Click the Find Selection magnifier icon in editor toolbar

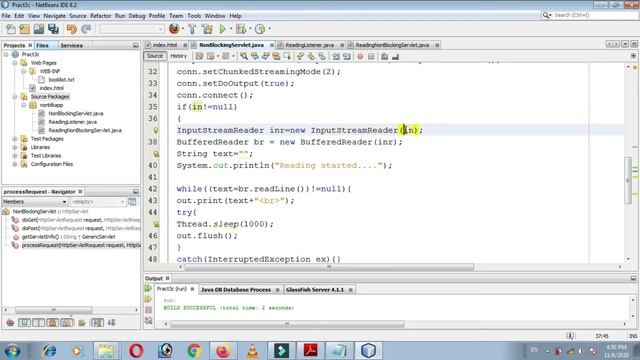[x=244, y=56]
